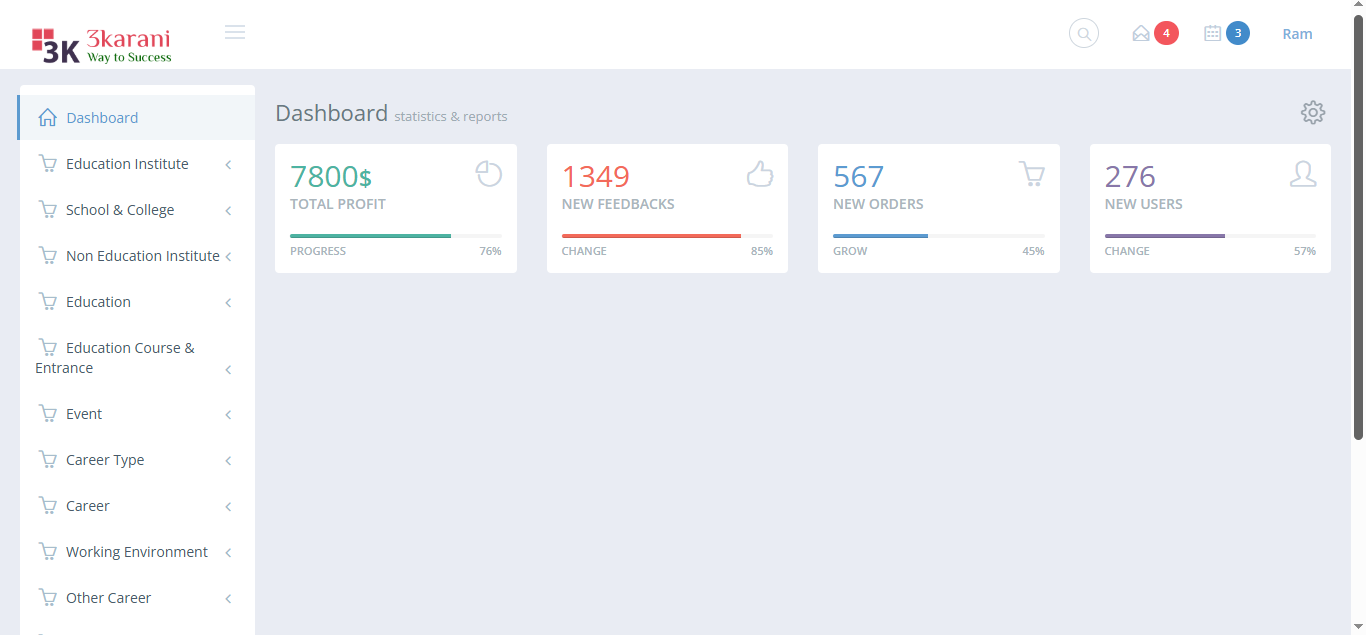Click the page vertical scrollbar
The width and height of the screenshot is (1366, 635).
point(1358,230)
